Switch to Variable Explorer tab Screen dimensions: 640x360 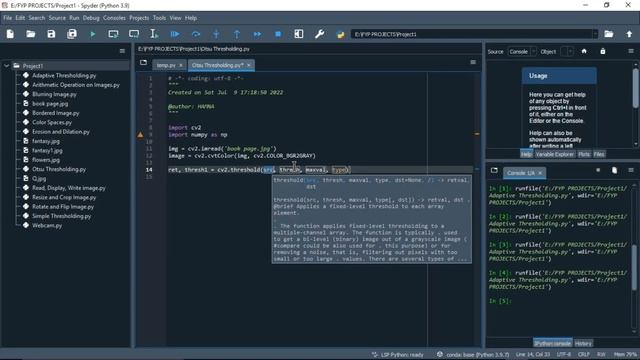[x=554, y=154]
